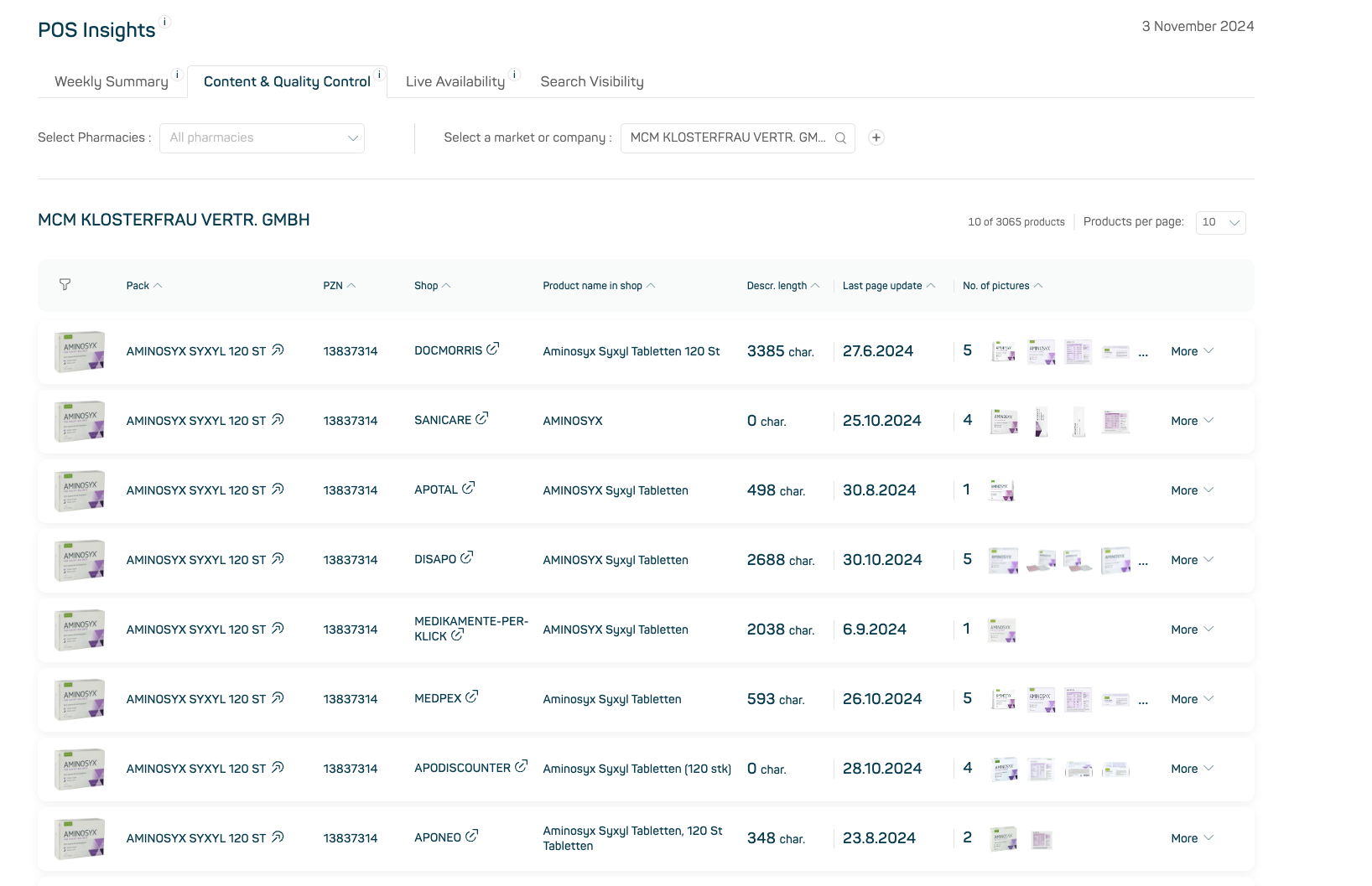Screen dimensions: 1372x886
Task: Expand More in the APOTAL row
Action: coord(1192,490)
